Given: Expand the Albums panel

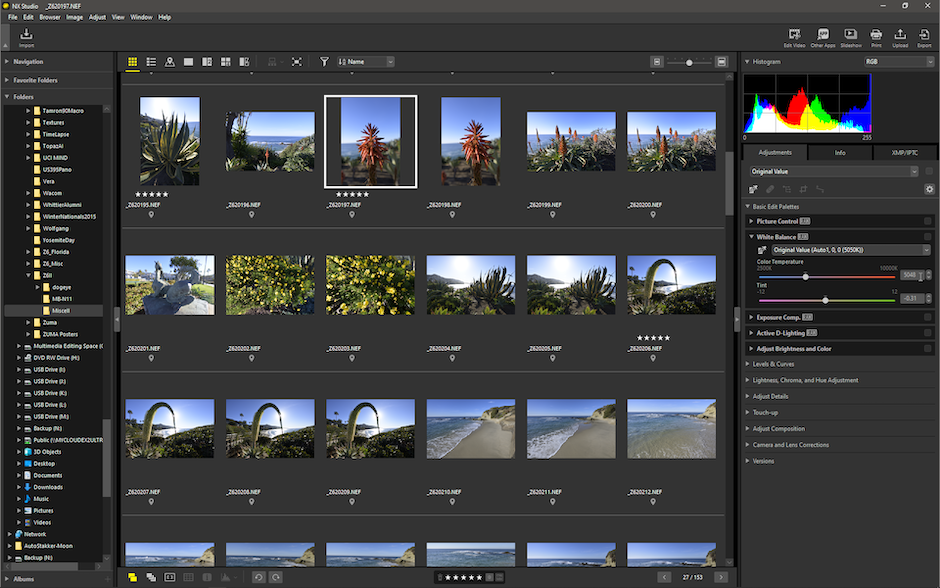Looking at the screenshot, I should [x=7, y=579].
